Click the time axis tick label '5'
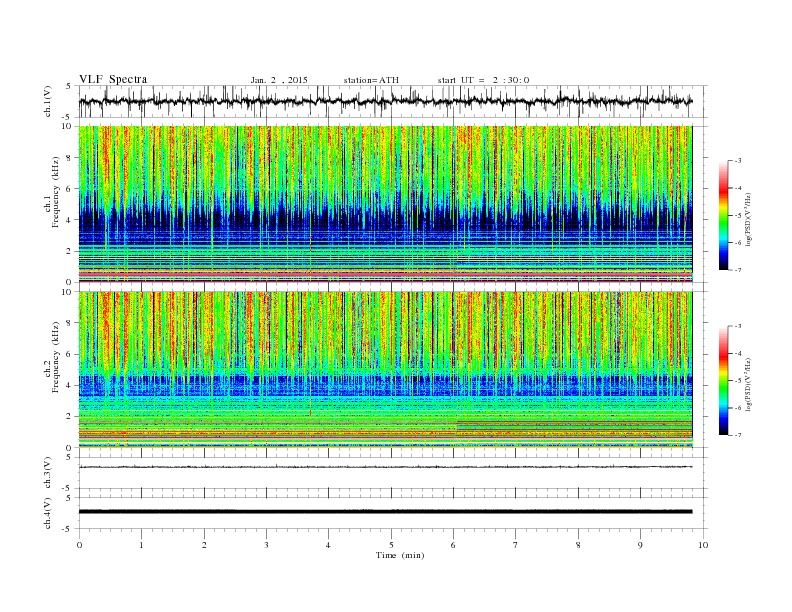The height and width of the screenshot is (612, 792). pos(391,545)
